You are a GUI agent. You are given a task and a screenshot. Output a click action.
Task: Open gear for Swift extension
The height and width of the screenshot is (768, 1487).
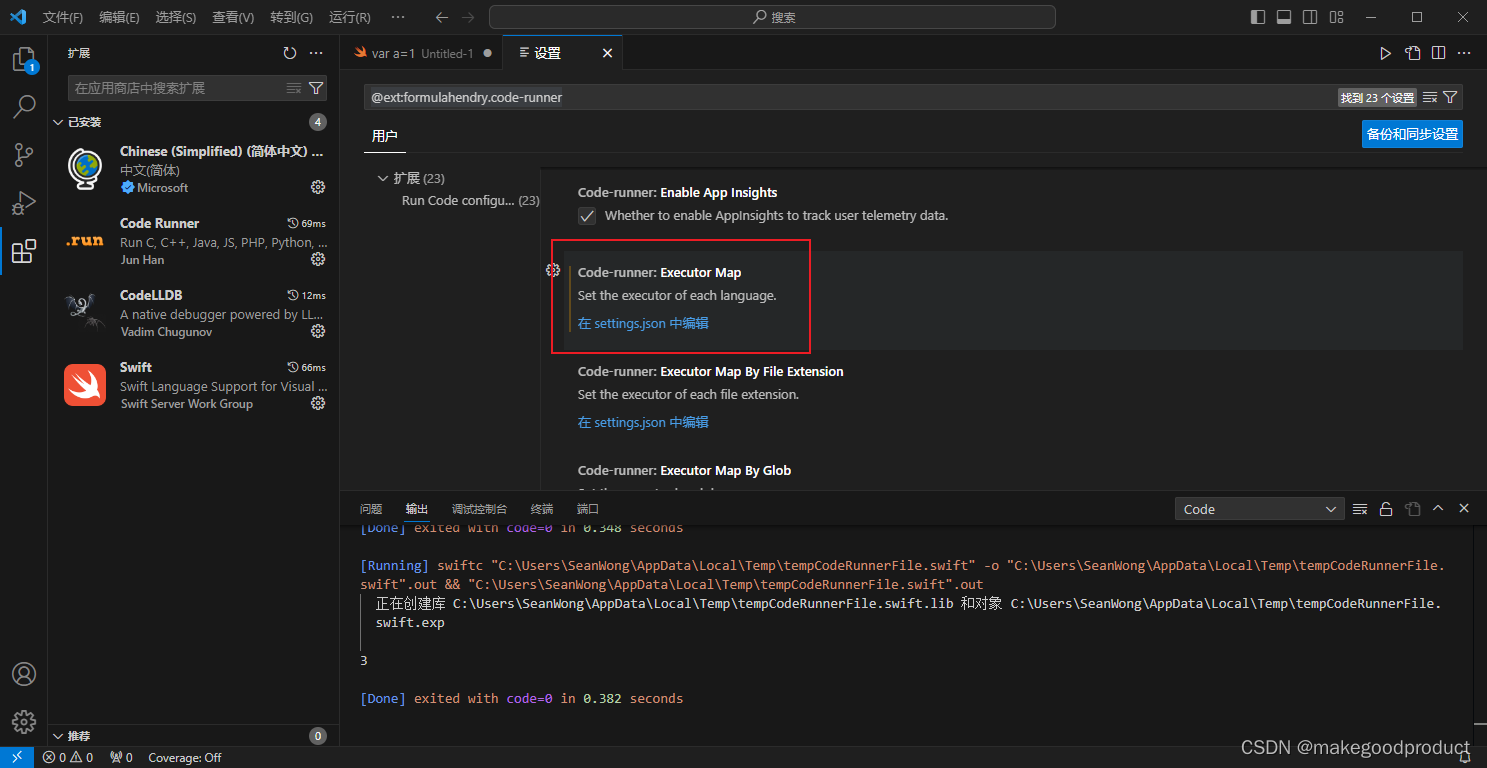point(318,403)
